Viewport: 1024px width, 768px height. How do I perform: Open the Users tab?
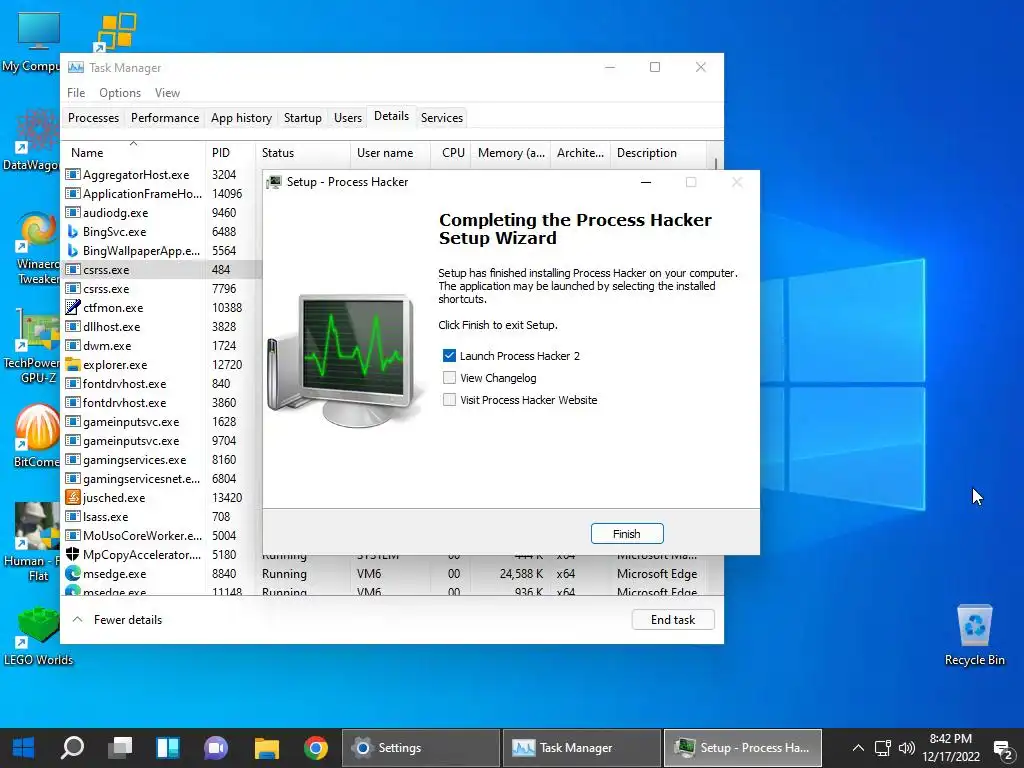pyautogui.click(x=347, y=118)
